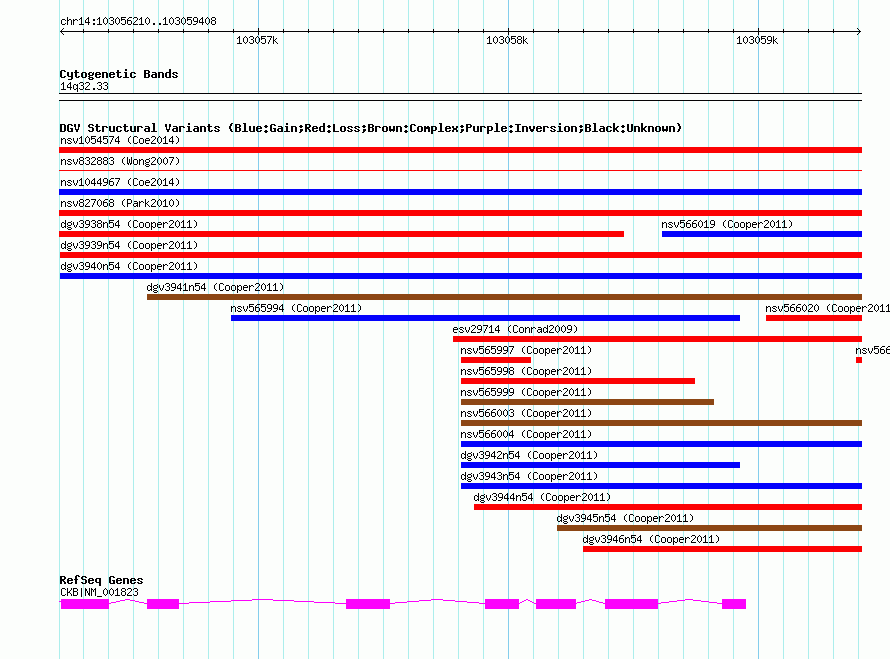890x659 pixels.
Task: Click the 14q32.33 cytogenetic band label
Action: click(84, 86)
